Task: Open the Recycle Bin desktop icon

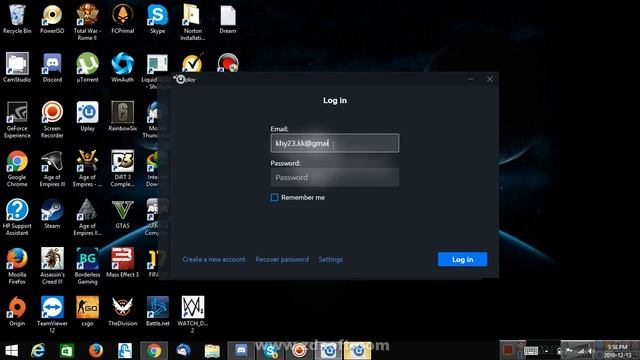Action: coord(17,19)
